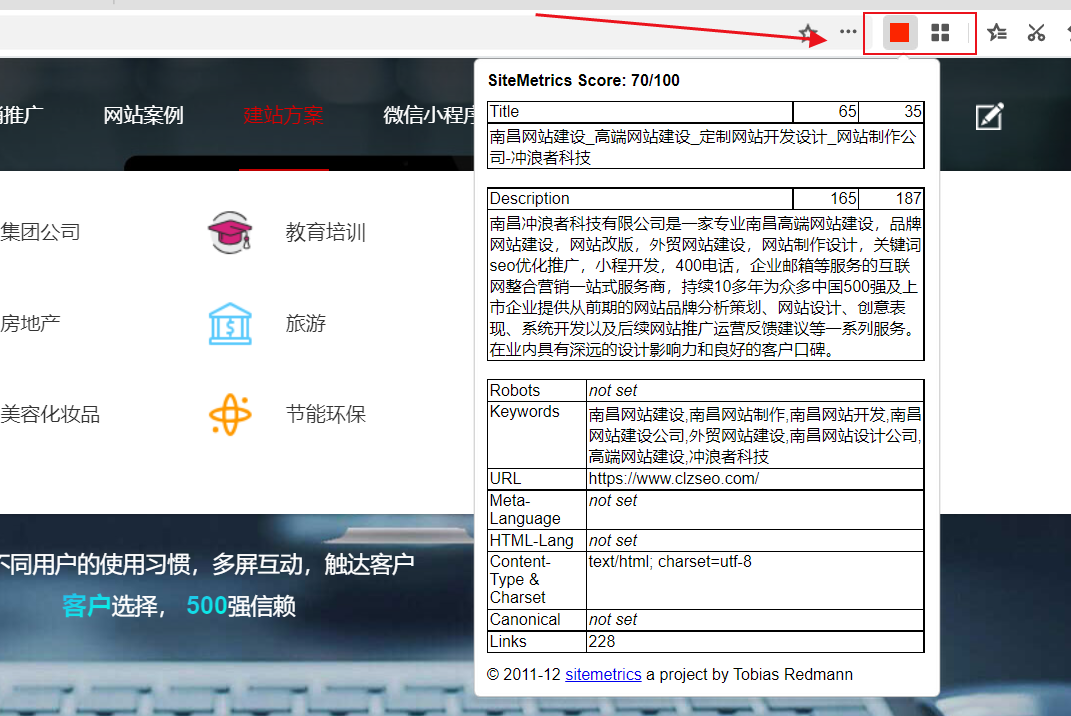The image size is (1071, 716).
Task: Click the edit pencil icon on webpage
Action: click(x=989, y=116)
